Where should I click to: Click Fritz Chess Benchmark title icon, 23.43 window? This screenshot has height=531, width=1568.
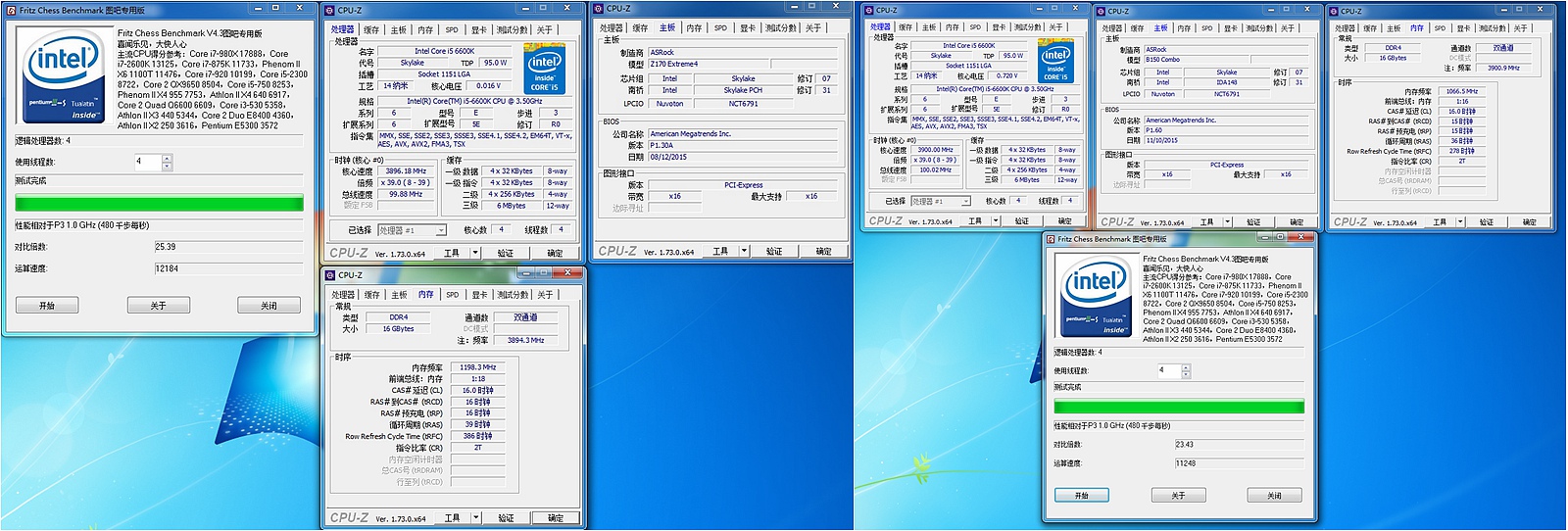click(1051, 239)
